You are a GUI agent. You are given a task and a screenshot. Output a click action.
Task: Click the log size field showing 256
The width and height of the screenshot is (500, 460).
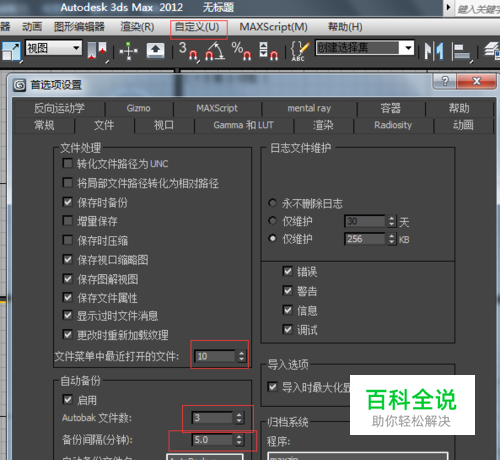tap(365, 239)
